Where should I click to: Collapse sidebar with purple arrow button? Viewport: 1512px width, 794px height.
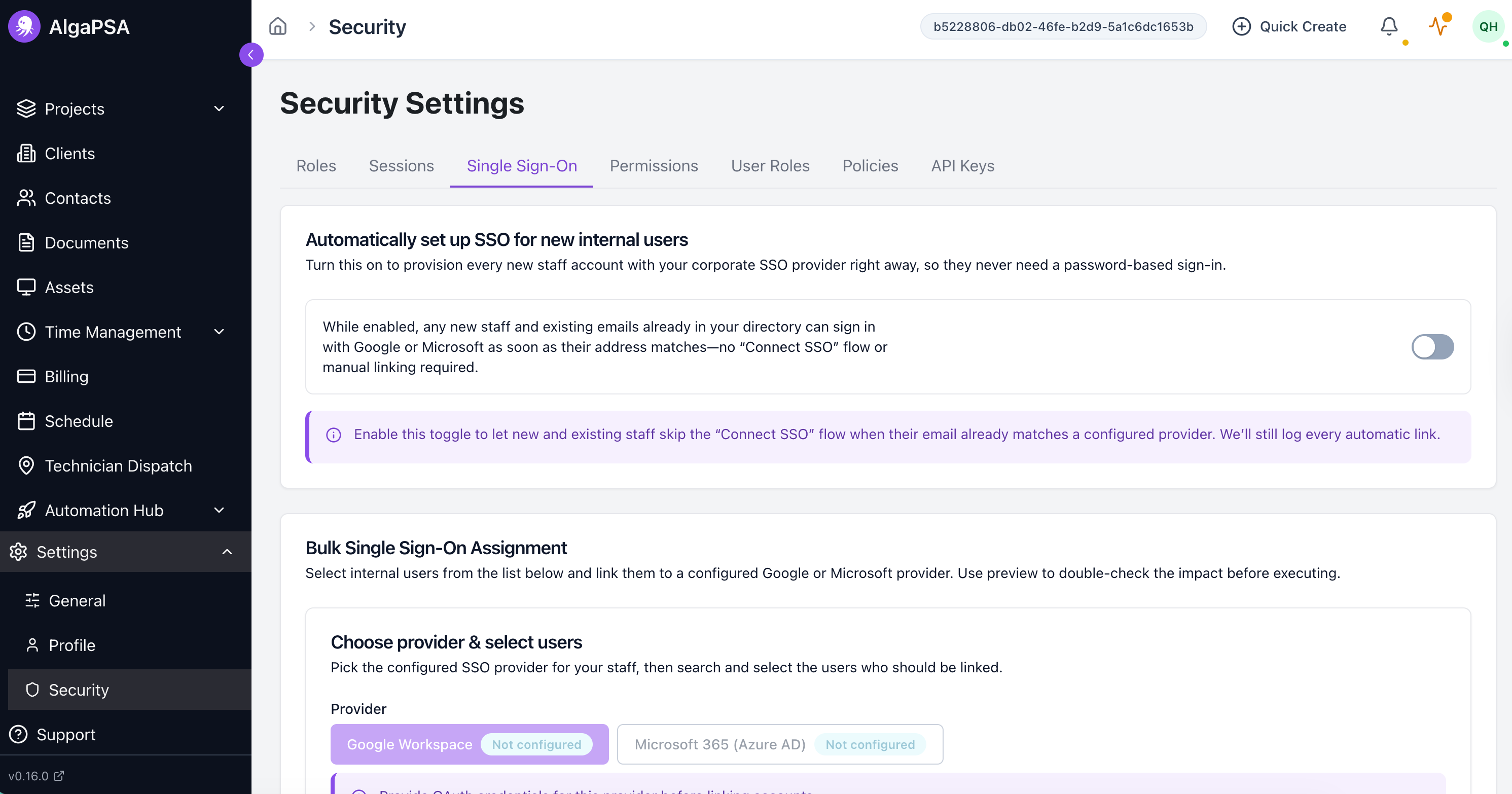tap(251, 55)
